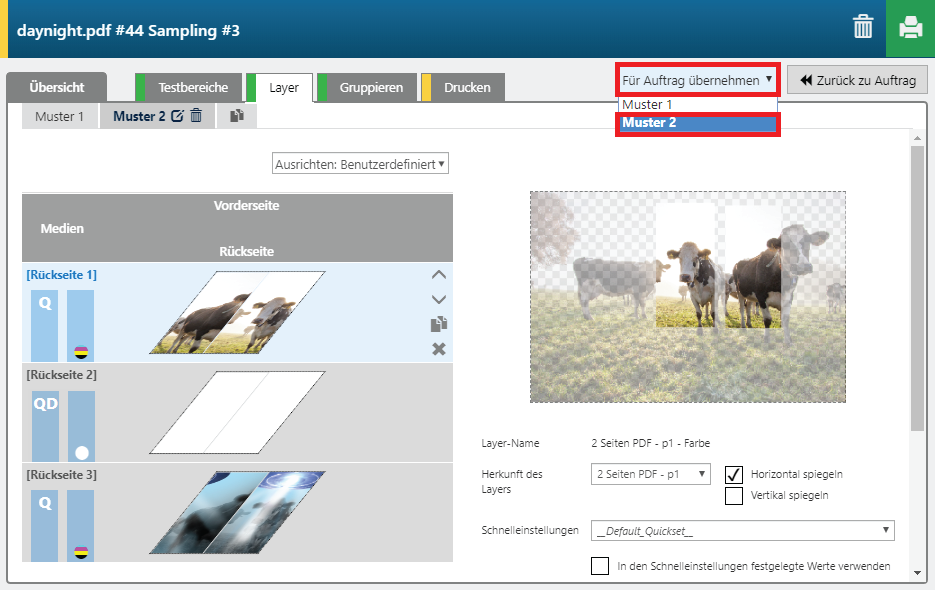Click the edit icon beside Muster 2
The image size is (935, 590).
[177, 116]
